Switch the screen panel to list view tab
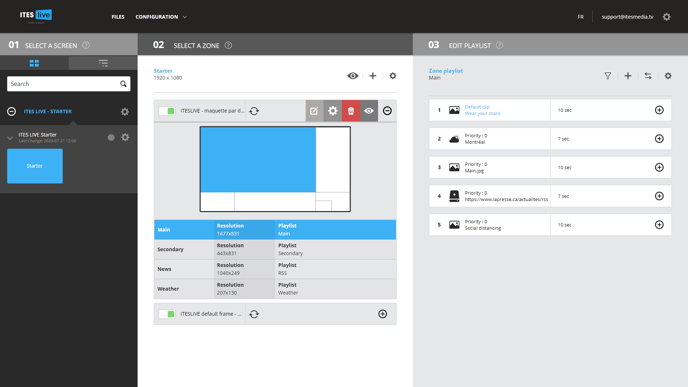 click(x=103, y=63)
